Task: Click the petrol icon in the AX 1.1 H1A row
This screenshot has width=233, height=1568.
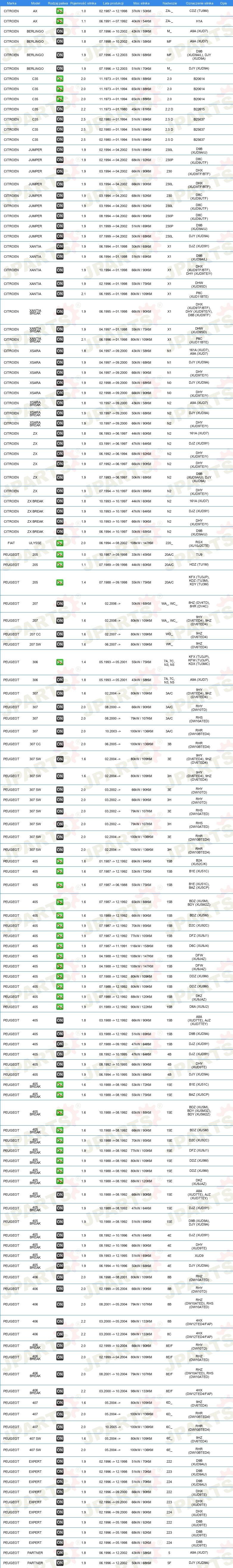Action: 60,21
